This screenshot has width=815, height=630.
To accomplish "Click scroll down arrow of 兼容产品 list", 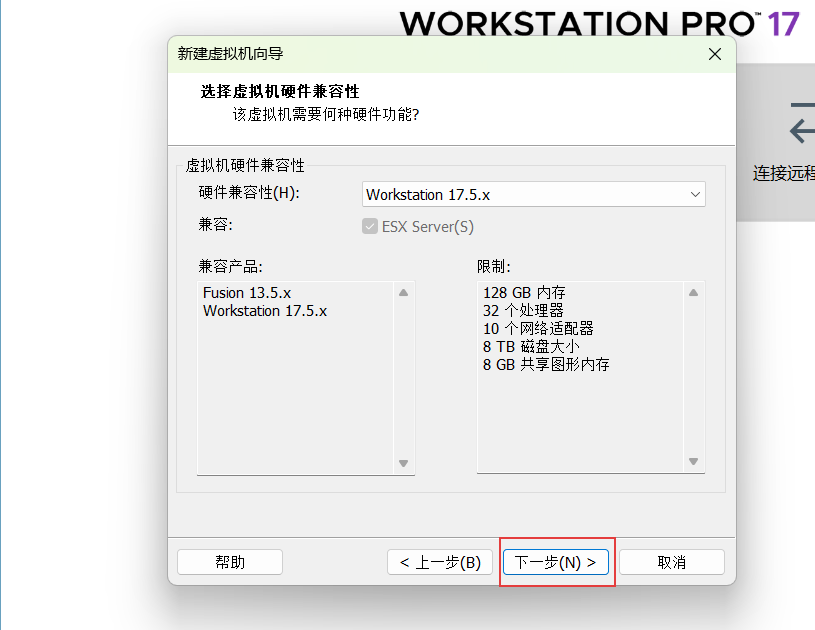I will tap(403, 463).
